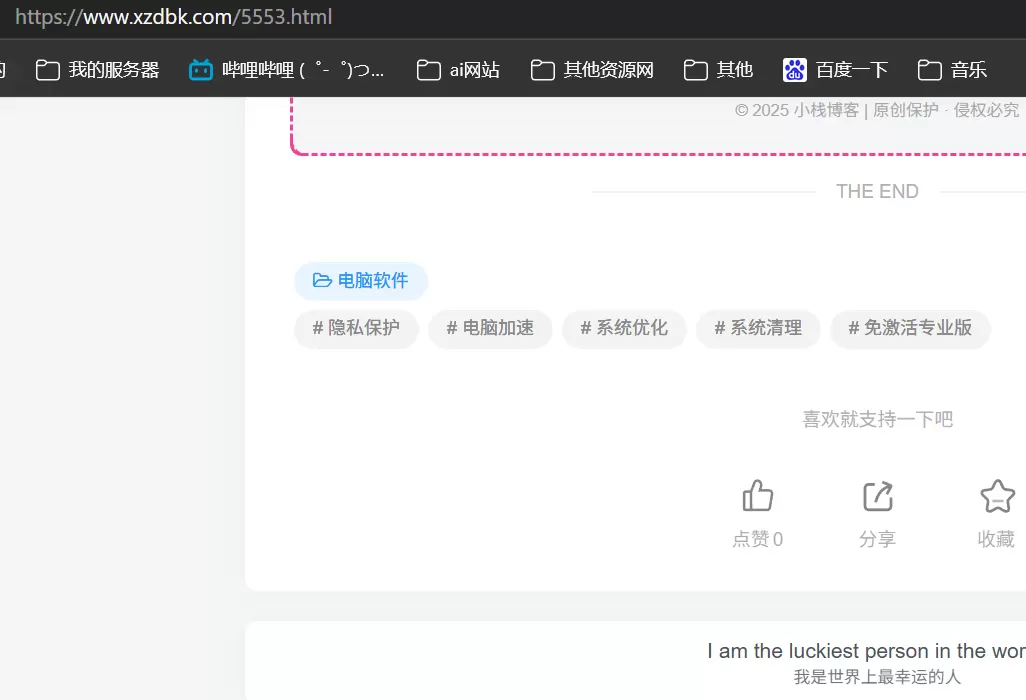Open the 电脑软件 category link
The image size is (1026, 700).
coord(361,281)
